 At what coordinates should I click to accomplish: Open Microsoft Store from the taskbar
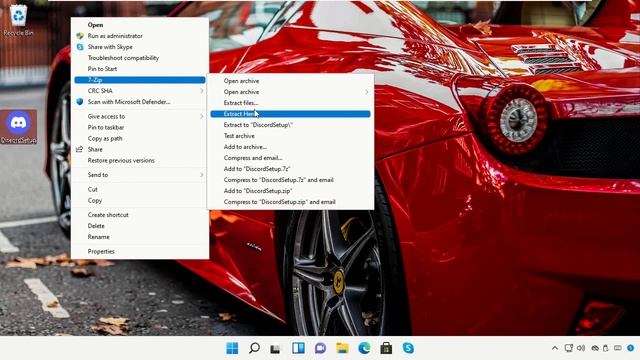[x=386, y=348]
